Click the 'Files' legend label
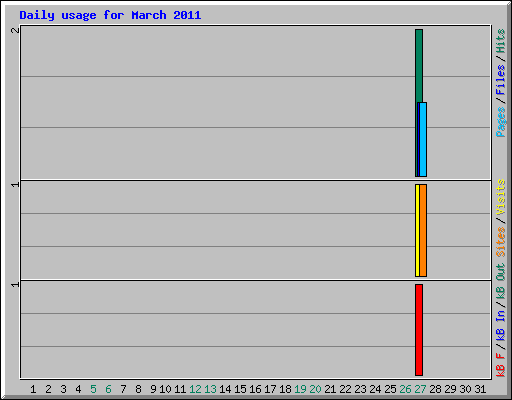 point(500,80)
